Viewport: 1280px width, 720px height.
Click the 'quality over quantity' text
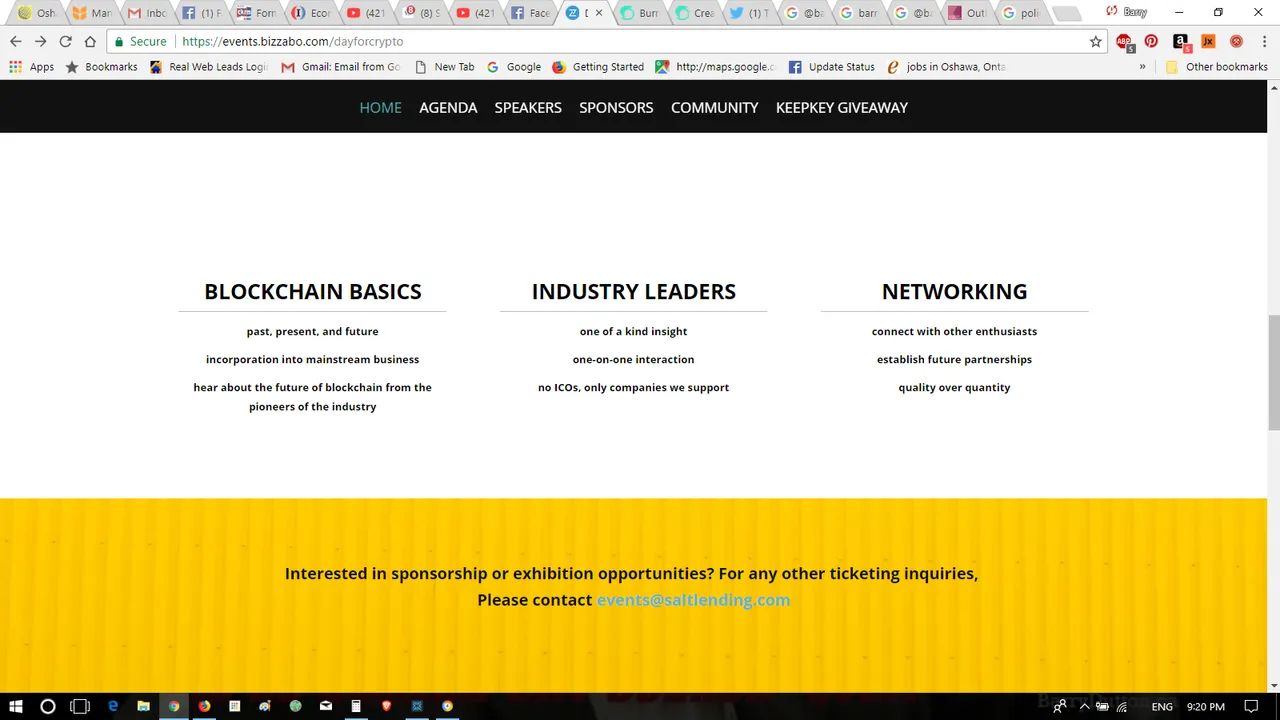coord(954,387)
